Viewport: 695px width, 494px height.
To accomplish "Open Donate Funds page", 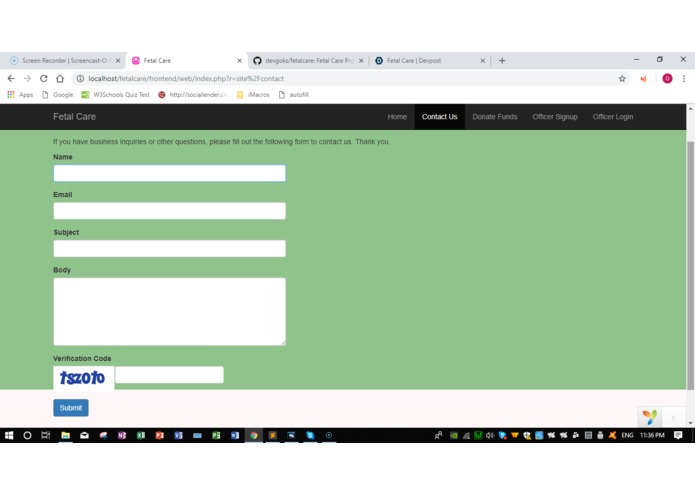I will 495,117.
